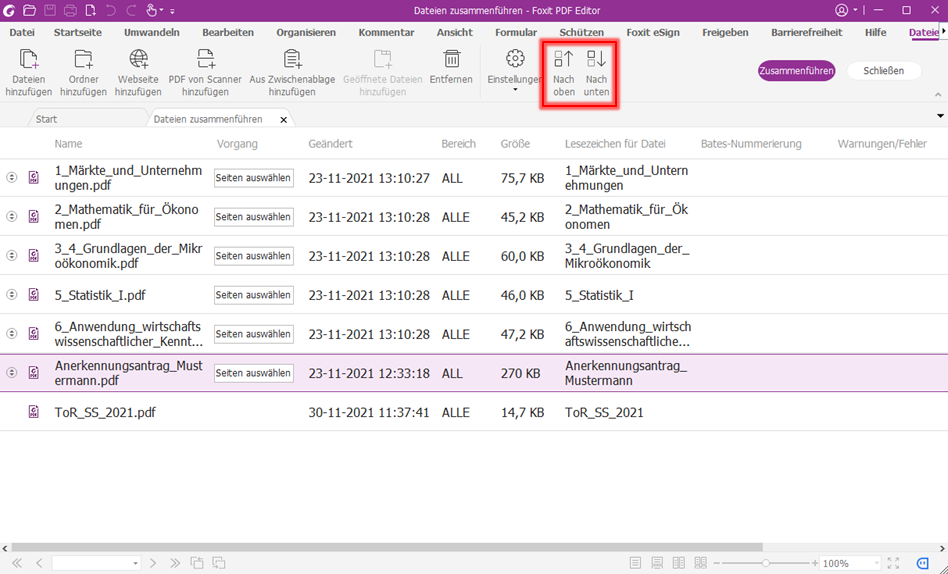
Task: Expand the 5_Statistik_I.pdf row
Action: click(11, 295)
